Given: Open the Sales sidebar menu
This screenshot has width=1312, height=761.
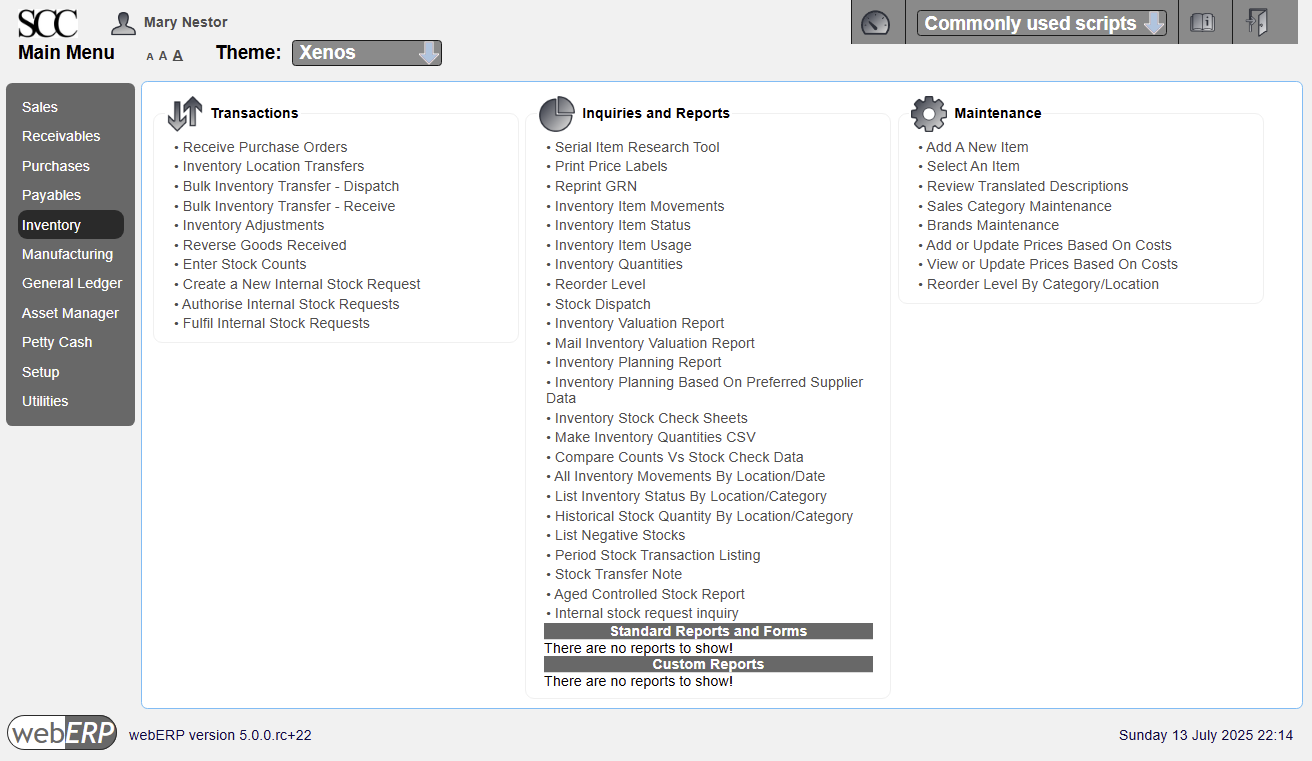Looking at the screenshot, I should [40, 106].
